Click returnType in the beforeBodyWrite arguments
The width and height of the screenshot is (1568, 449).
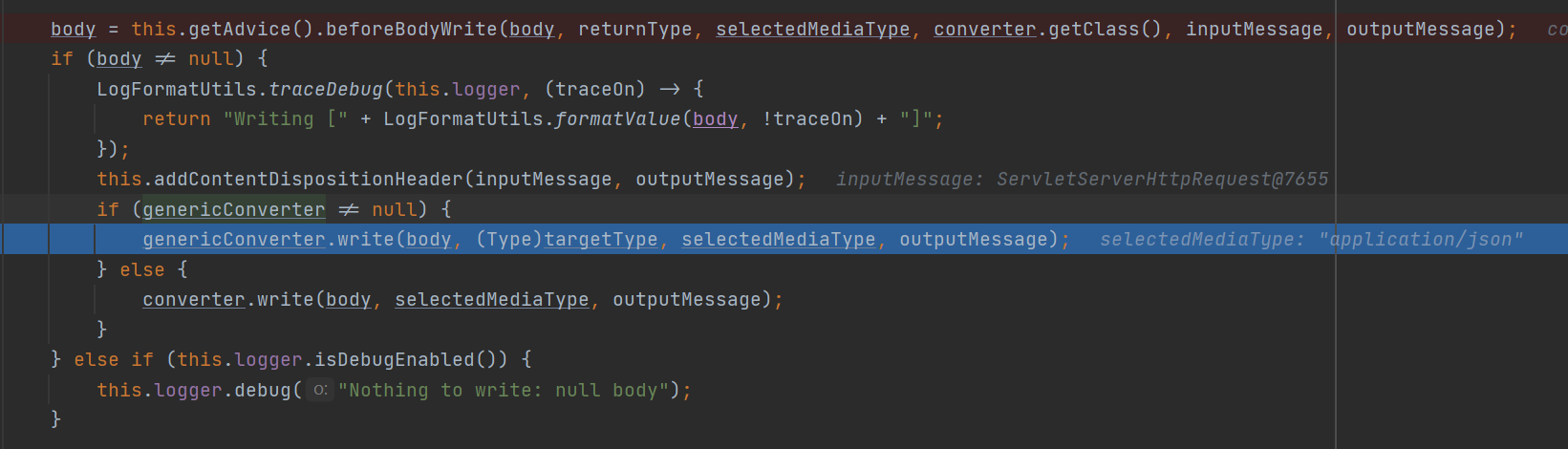635,29
